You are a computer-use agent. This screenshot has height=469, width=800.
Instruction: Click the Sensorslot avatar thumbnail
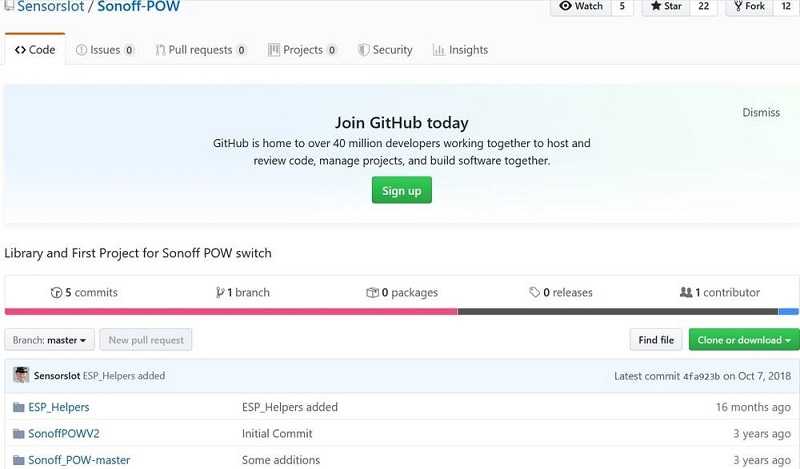click(21, 375)
